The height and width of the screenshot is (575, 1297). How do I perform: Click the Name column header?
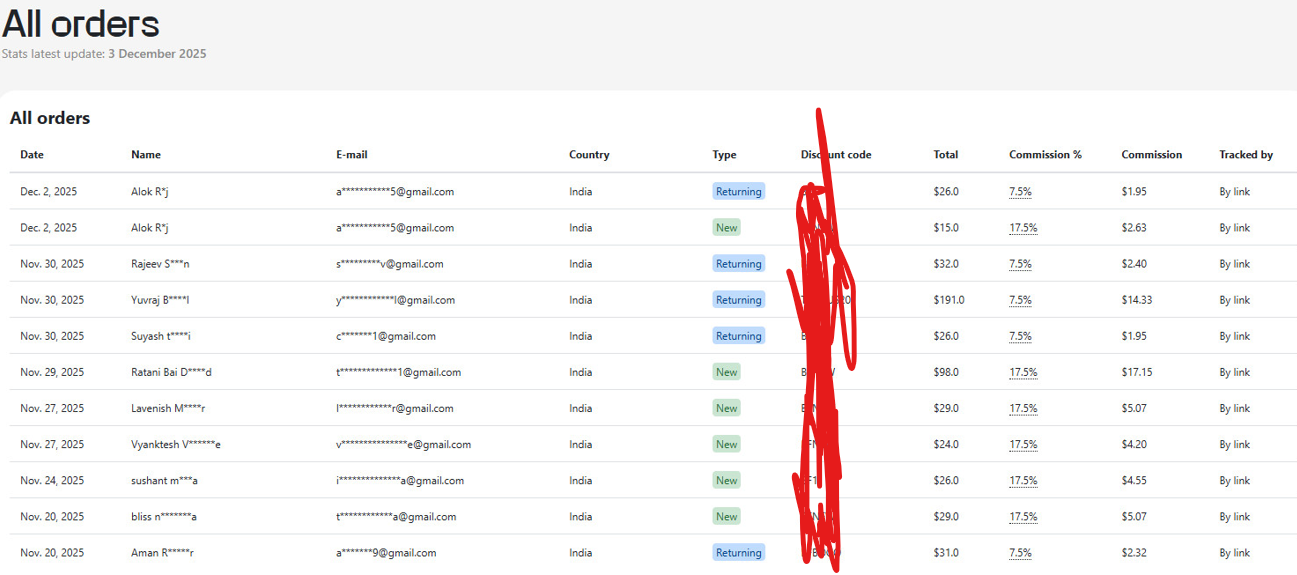(146, 155)
